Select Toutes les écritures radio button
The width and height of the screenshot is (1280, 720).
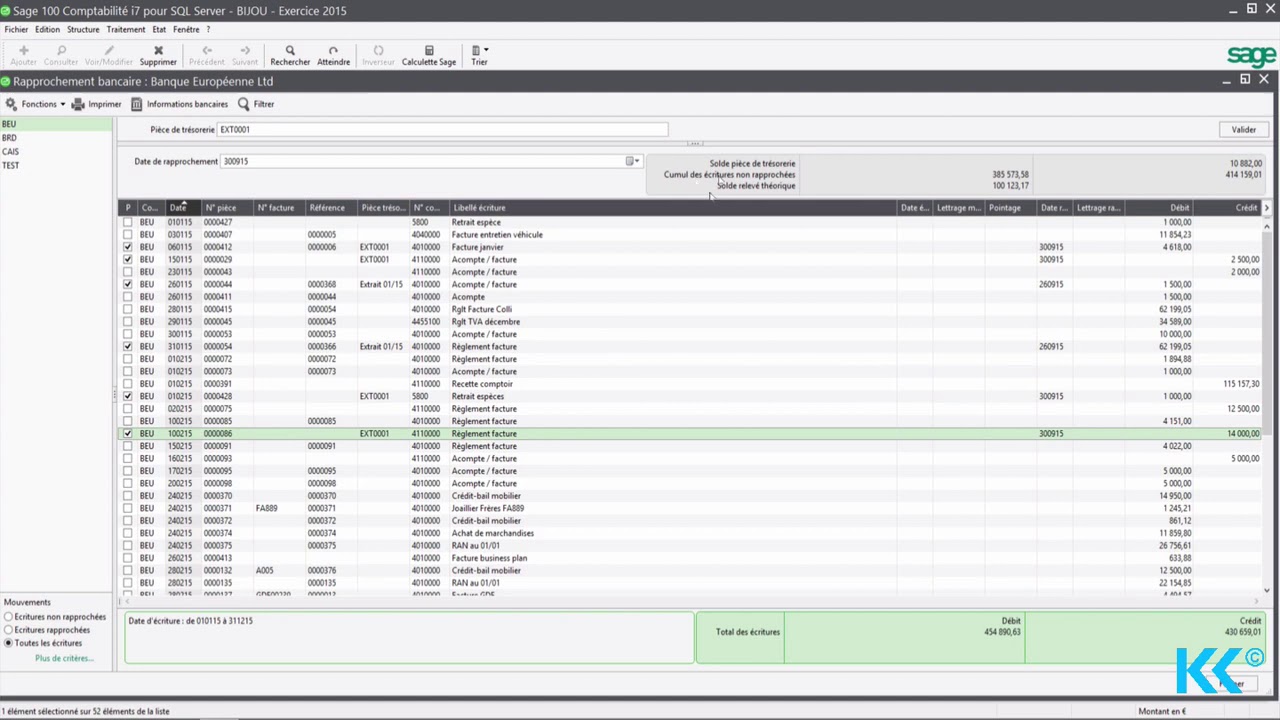click(x=9, y=643)
